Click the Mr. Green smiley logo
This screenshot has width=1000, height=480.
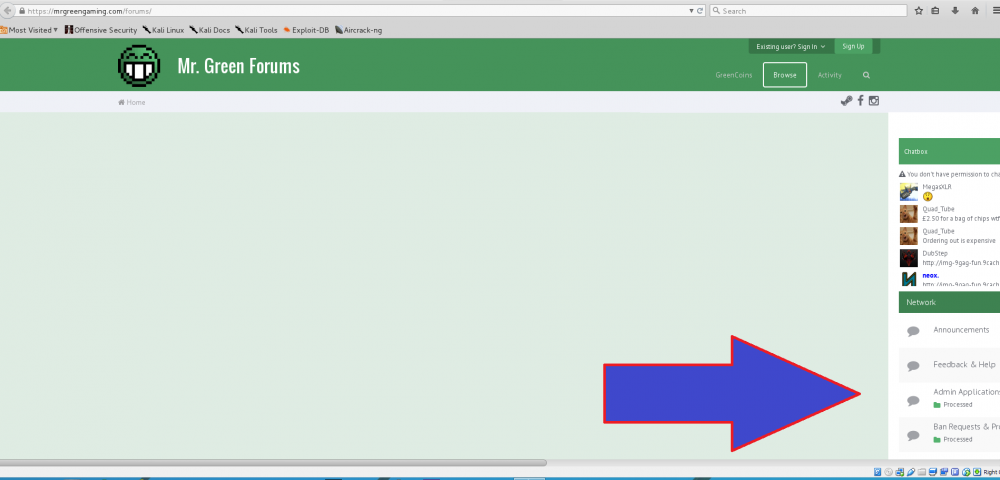(139, 66)
